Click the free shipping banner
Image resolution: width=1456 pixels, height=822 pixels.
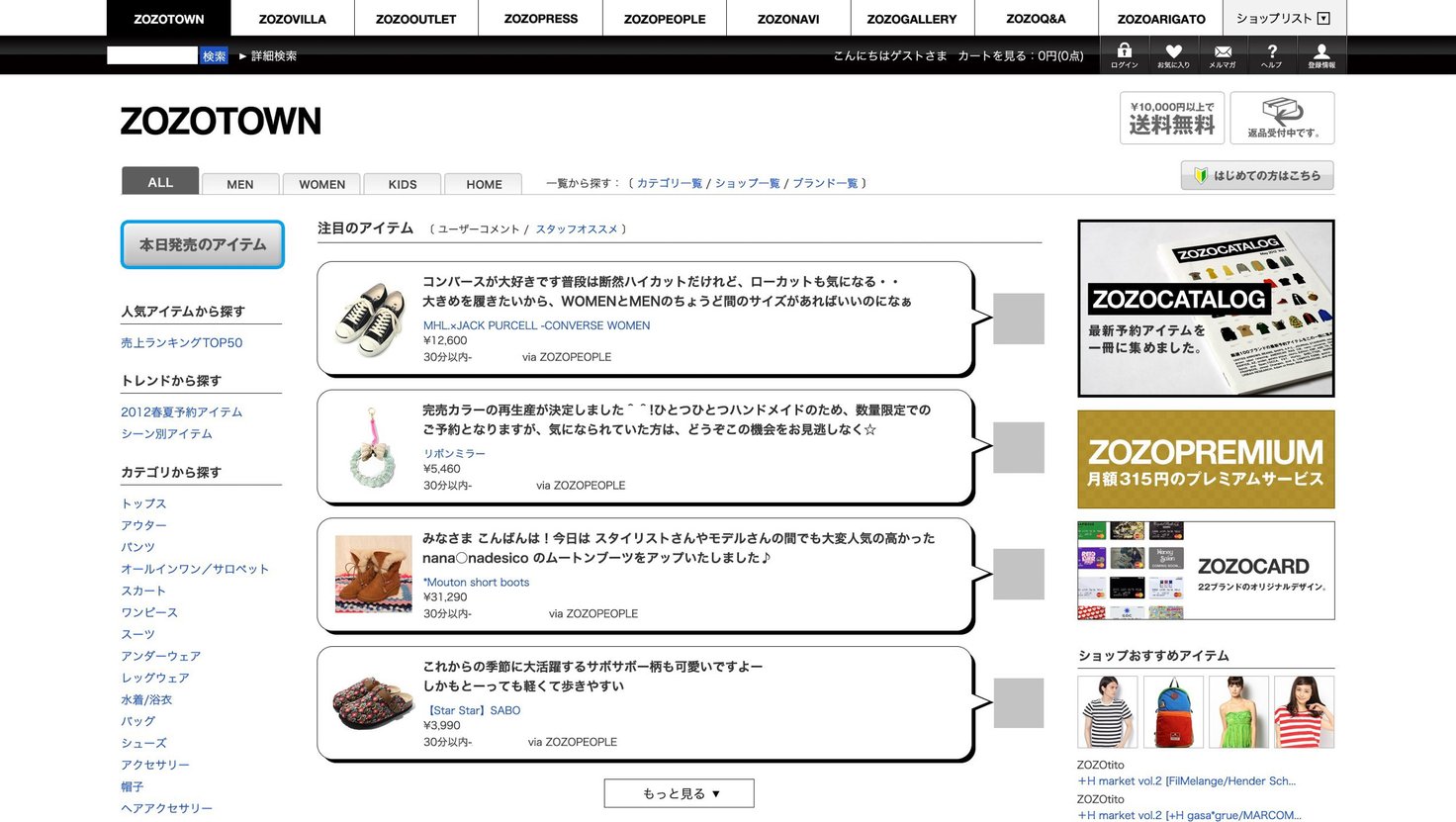[1172, 118]
